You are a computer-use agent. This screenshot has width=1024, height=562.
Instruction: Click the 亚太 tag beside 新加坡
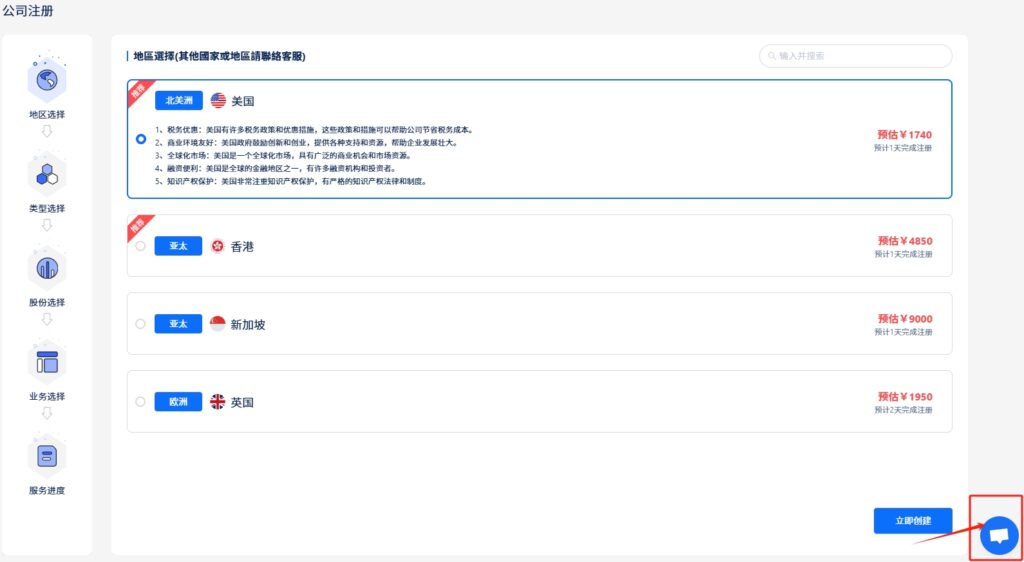point(178,324)
